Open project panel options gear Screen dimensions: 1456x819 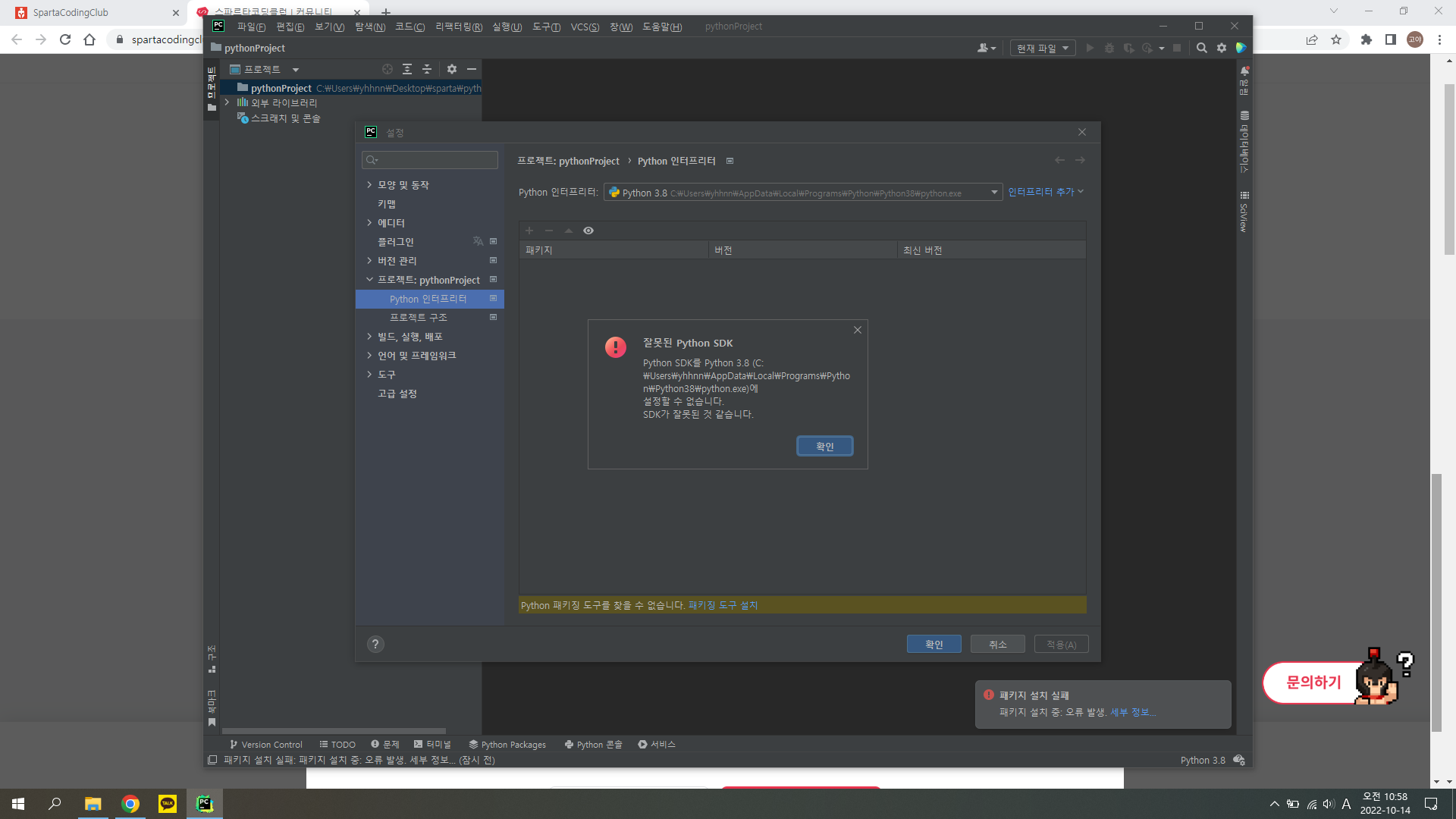point(452,69)
